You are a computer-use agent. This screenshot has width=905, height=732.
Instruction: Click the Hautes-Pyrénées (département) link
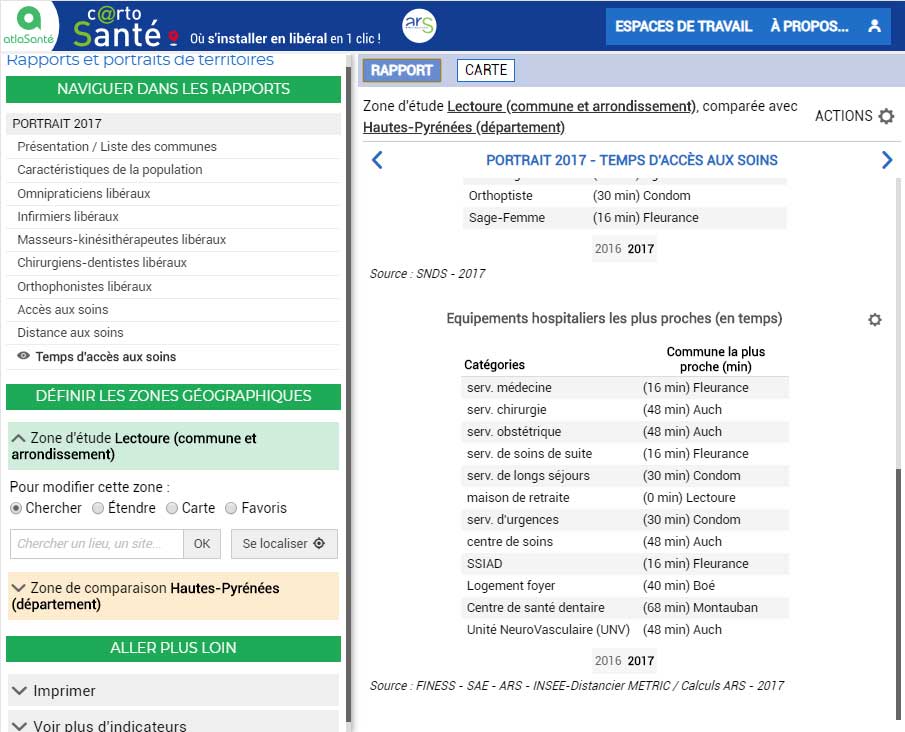pyautogui.click(x=464, y=127)
